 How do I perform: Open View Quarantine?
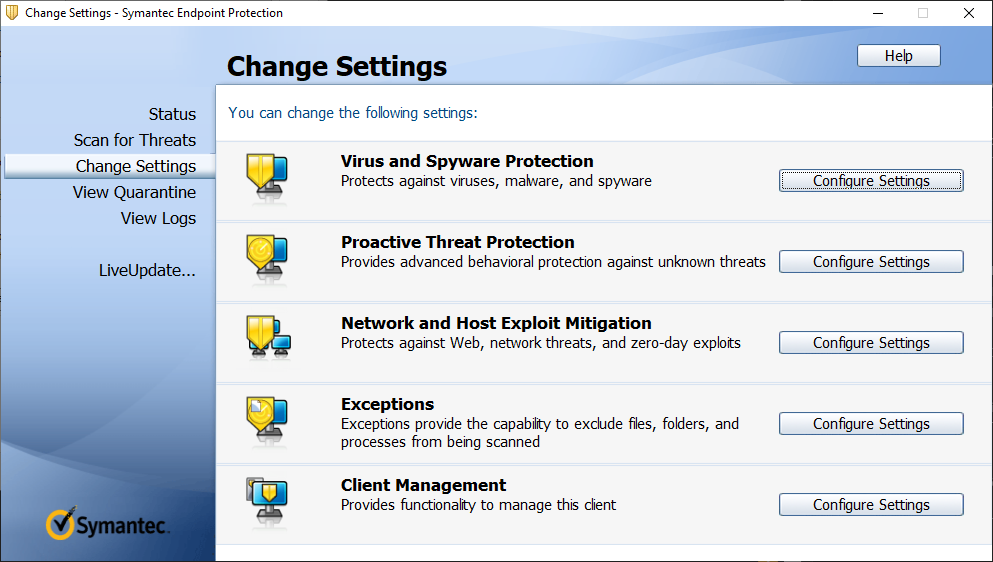tap(134, 192)
